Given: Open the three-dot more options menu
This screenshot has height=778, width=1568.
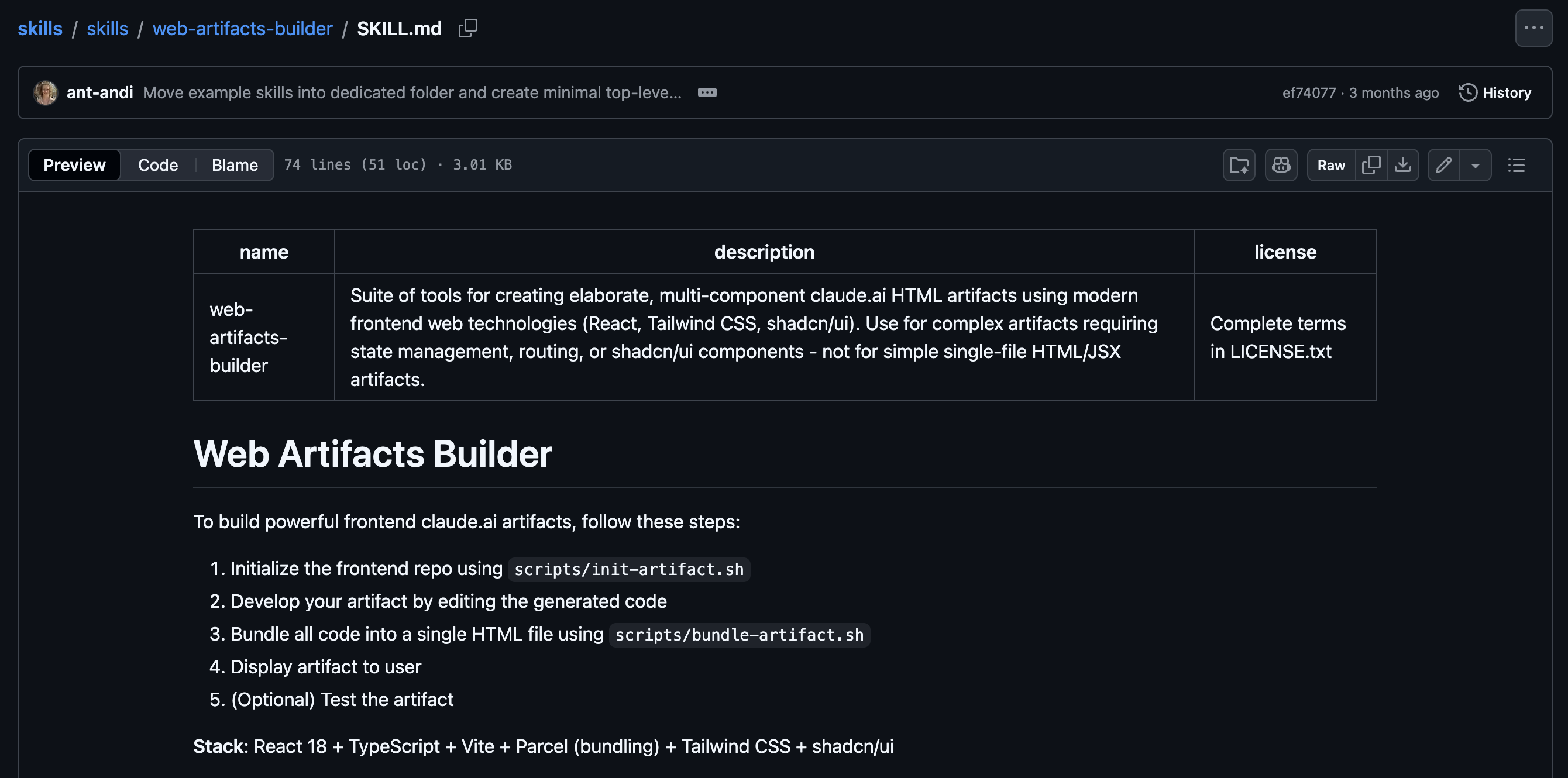Looking at the screenshot, I should 1533,28.
